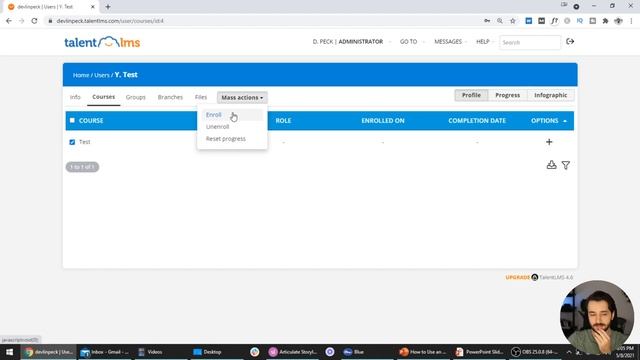Click the log out icon
The width and height of the screenshot is (640, 360).
pyautogui.click(x=570, y=42)
